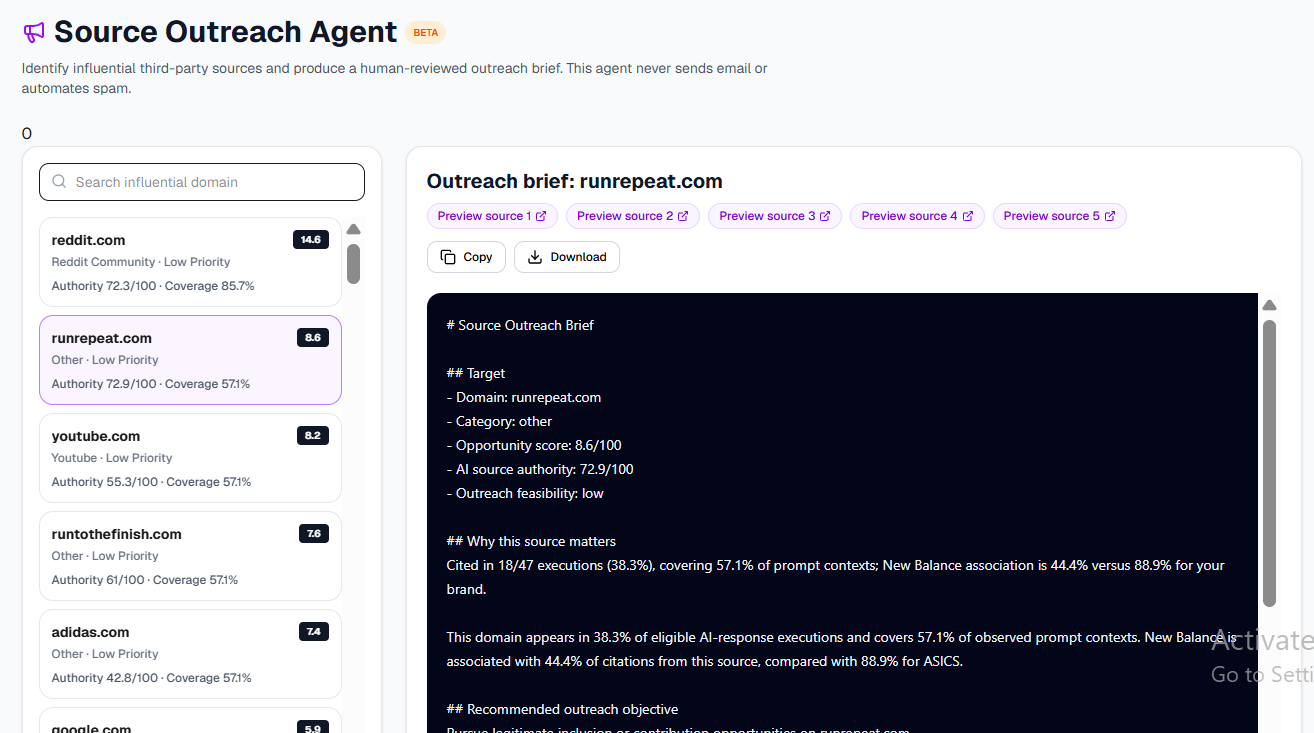1314x733 pixels.
Task: Open the runtothefinish.com domain card
Action: [x=190, y=556]
